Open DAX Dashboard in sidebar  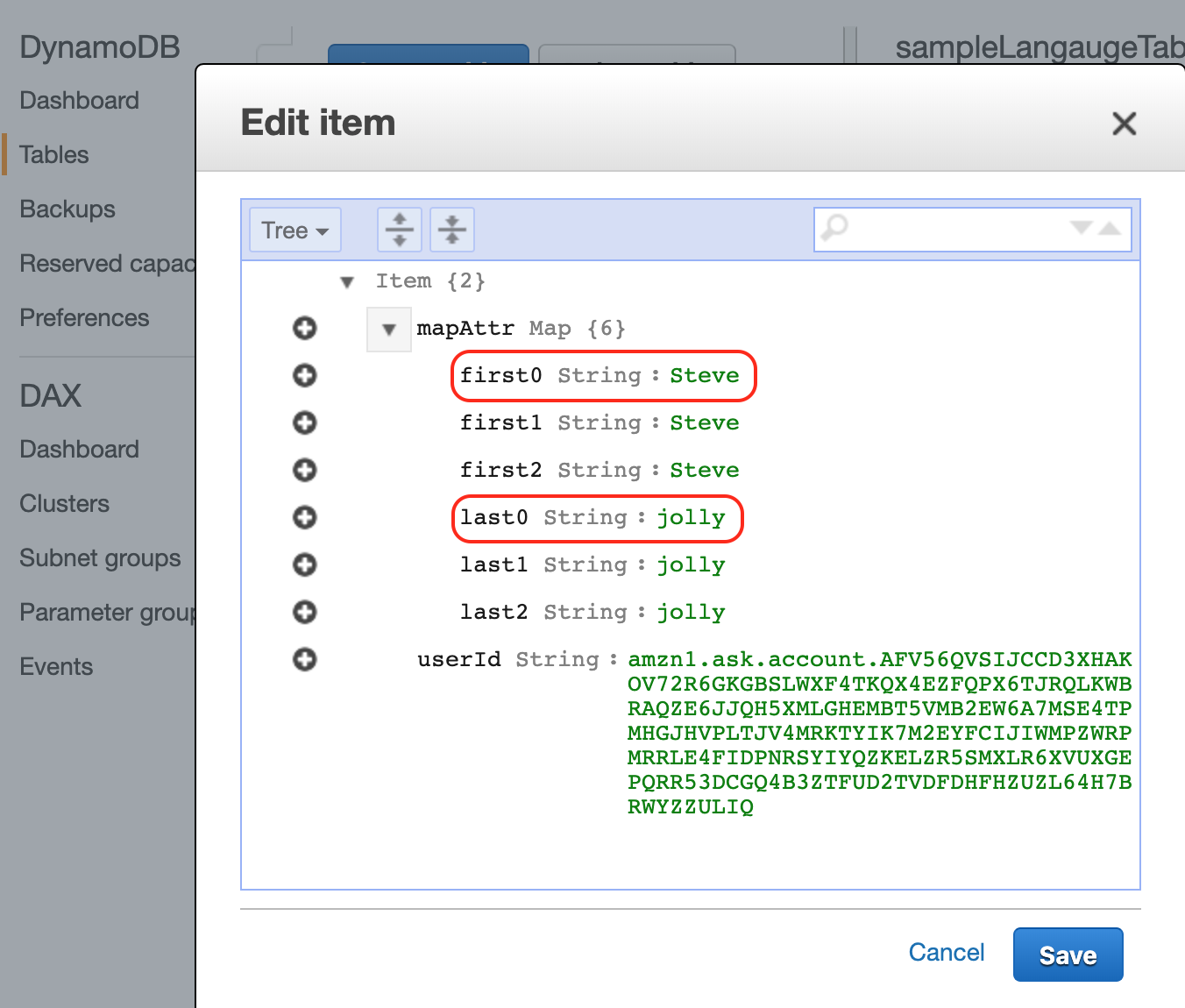(x=80, y=450)
